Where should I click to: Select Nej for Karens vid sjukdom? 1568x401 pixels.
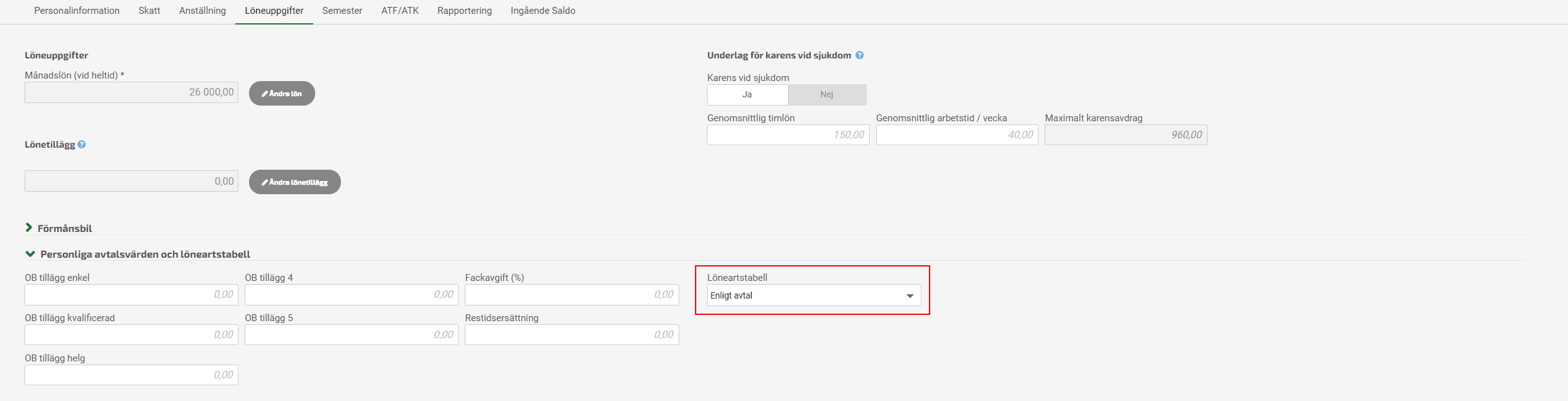[x=827, y=95]
